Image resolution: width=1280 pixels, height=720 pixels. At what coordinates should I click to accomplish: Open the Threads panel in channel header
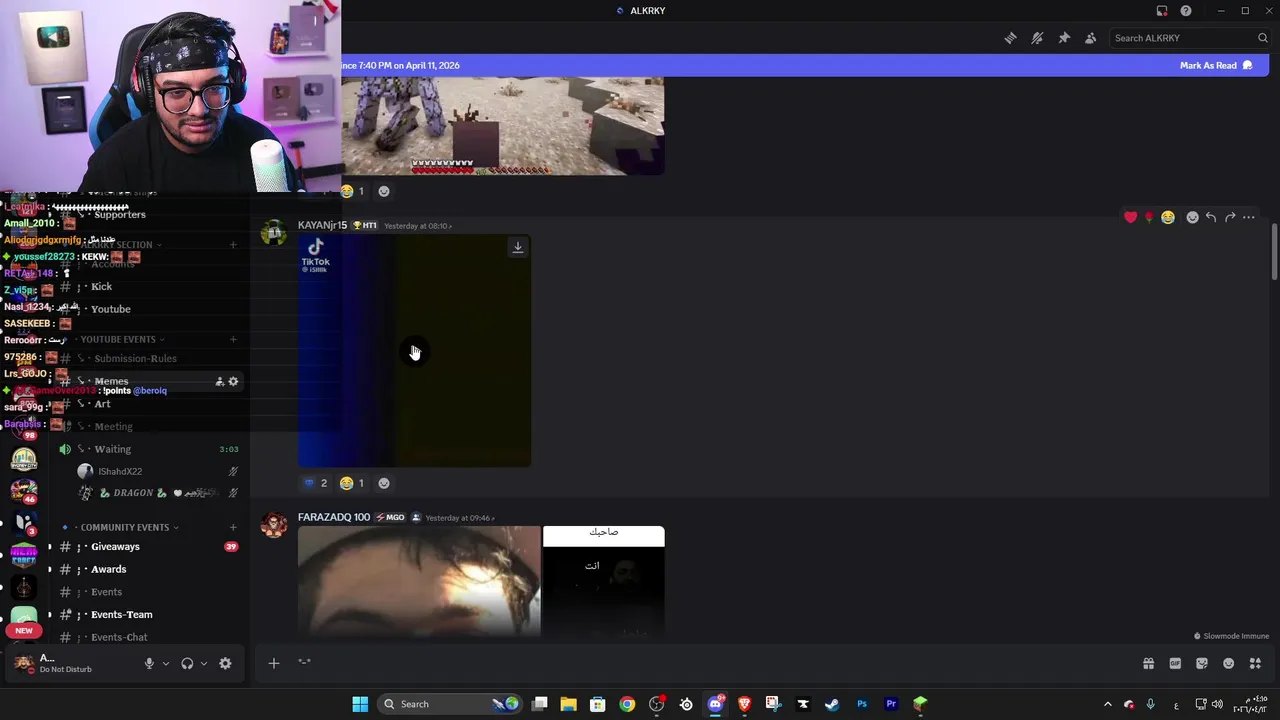[1010, 38]
